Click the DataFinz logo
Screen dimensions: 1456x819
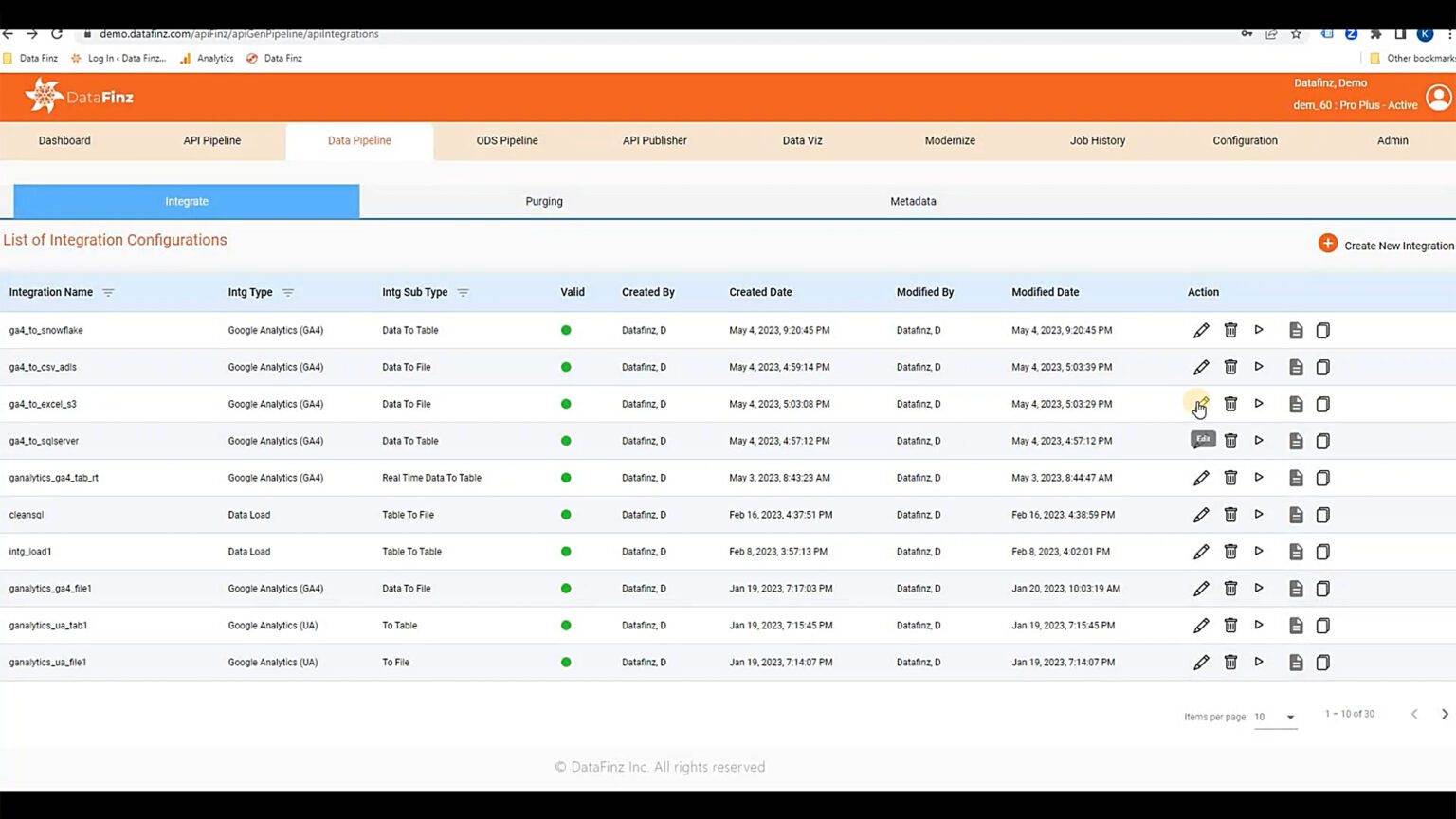coord(80,96)
